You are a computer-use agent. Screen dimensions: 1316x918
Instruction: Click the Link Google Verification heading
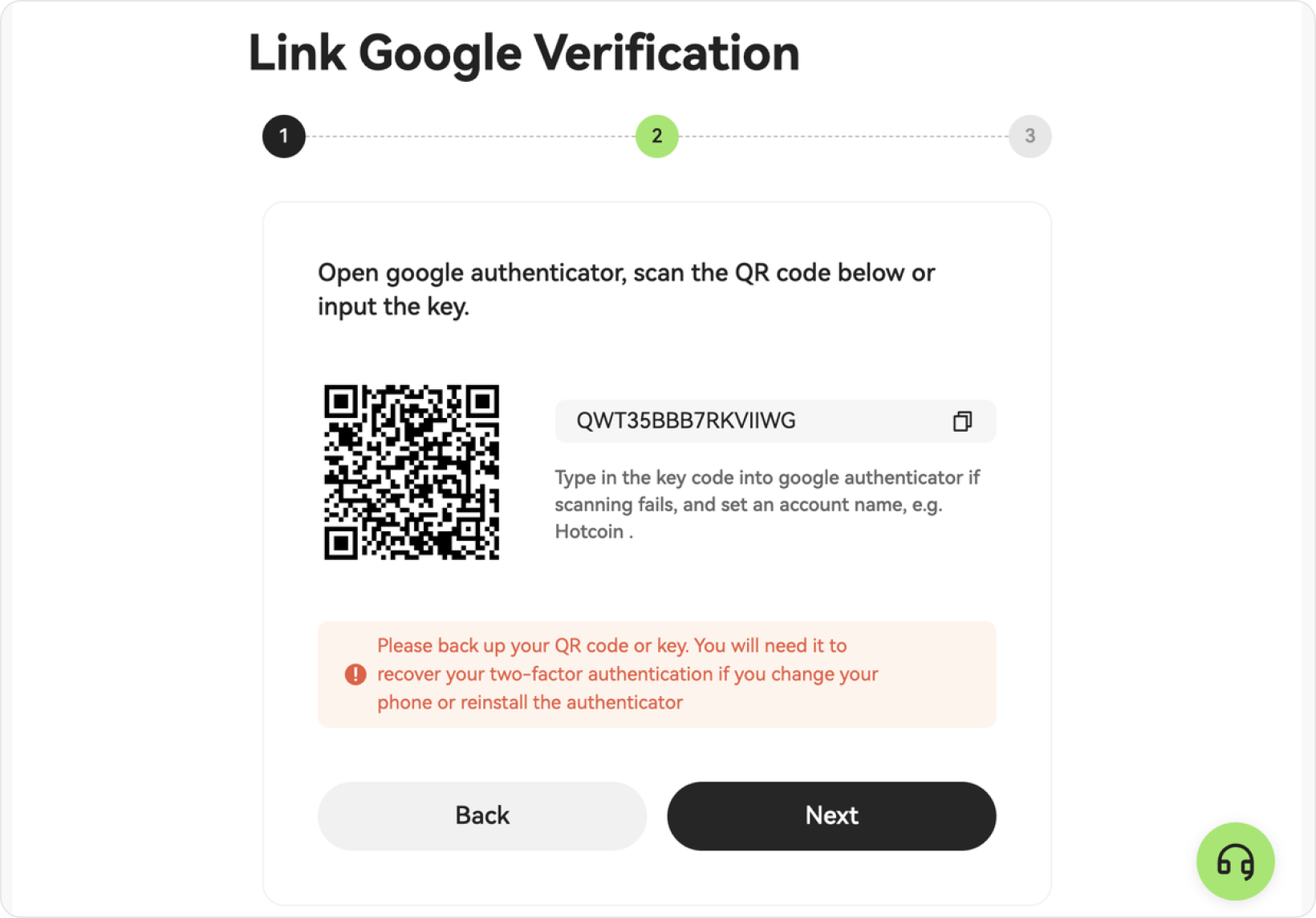coord(524,54)
